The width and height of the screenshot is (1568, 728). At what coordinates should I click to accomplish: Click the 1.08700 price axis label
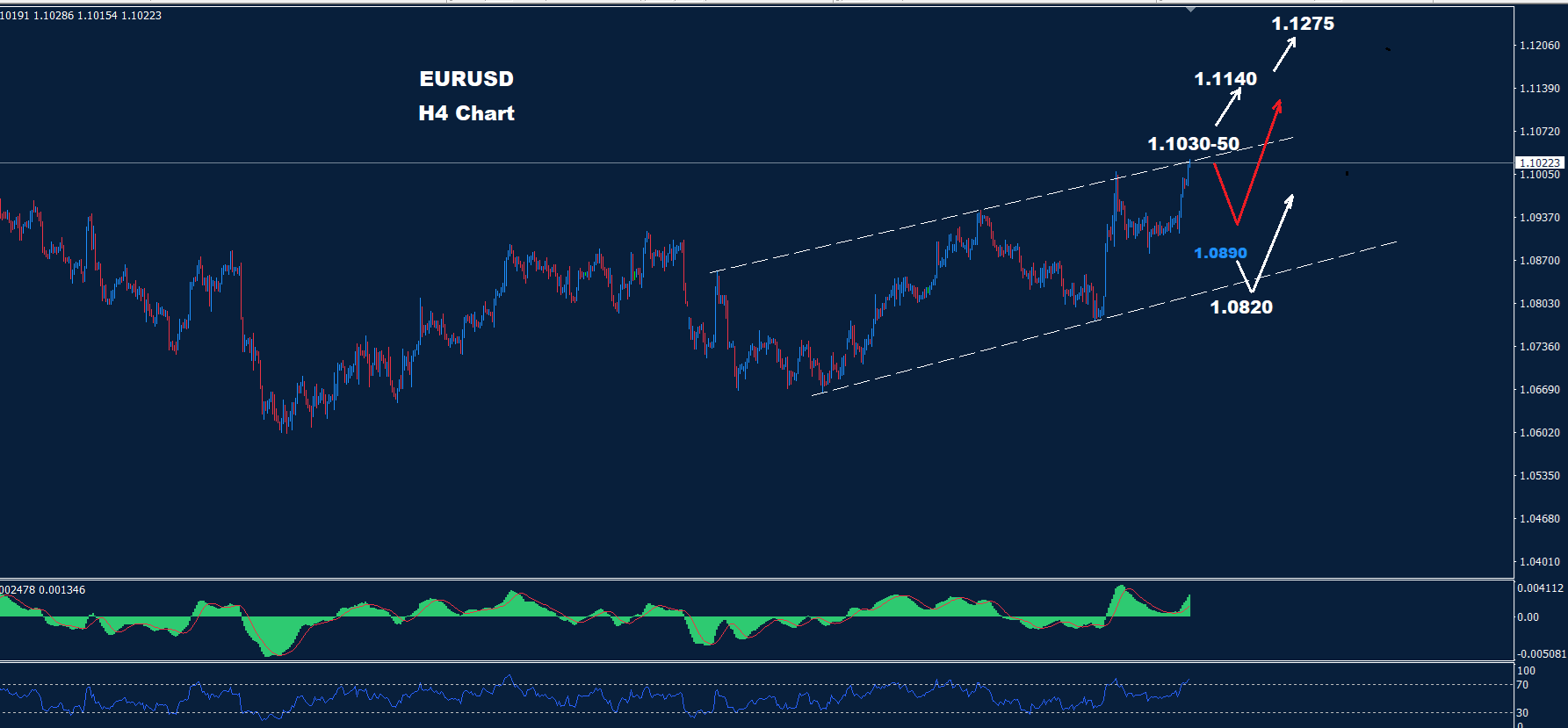point(1540,261)
